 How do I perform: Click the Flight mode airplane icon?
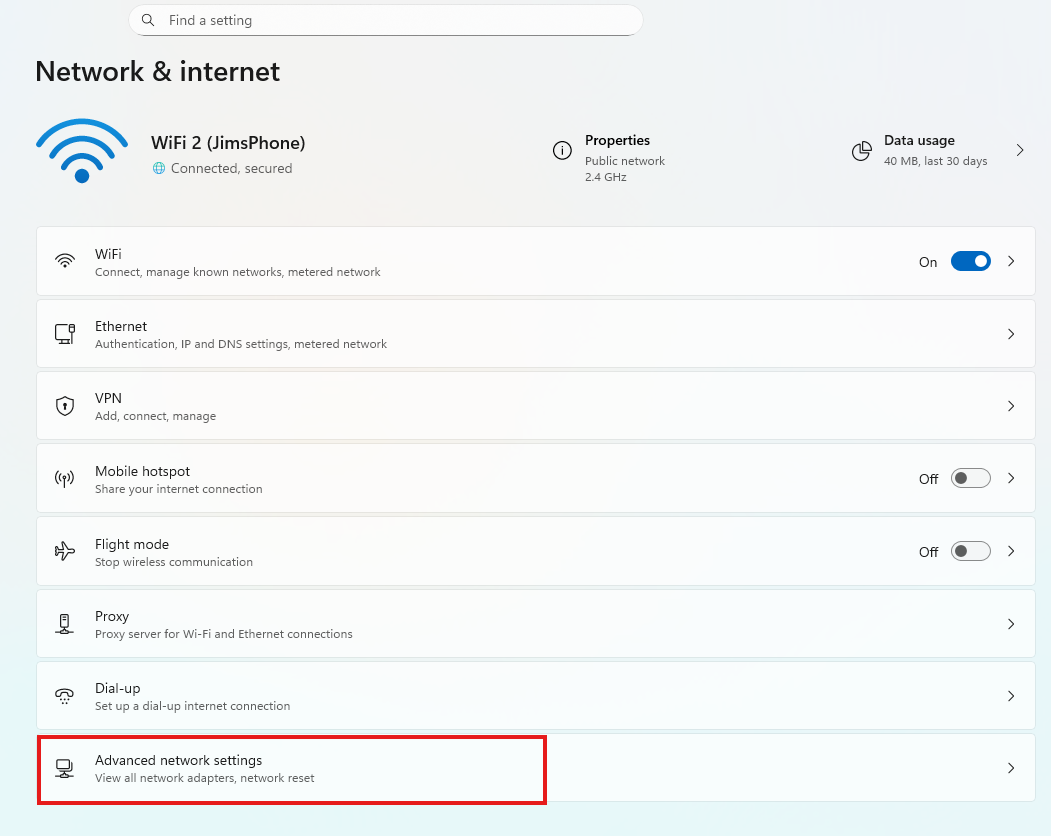pos(65,551)
